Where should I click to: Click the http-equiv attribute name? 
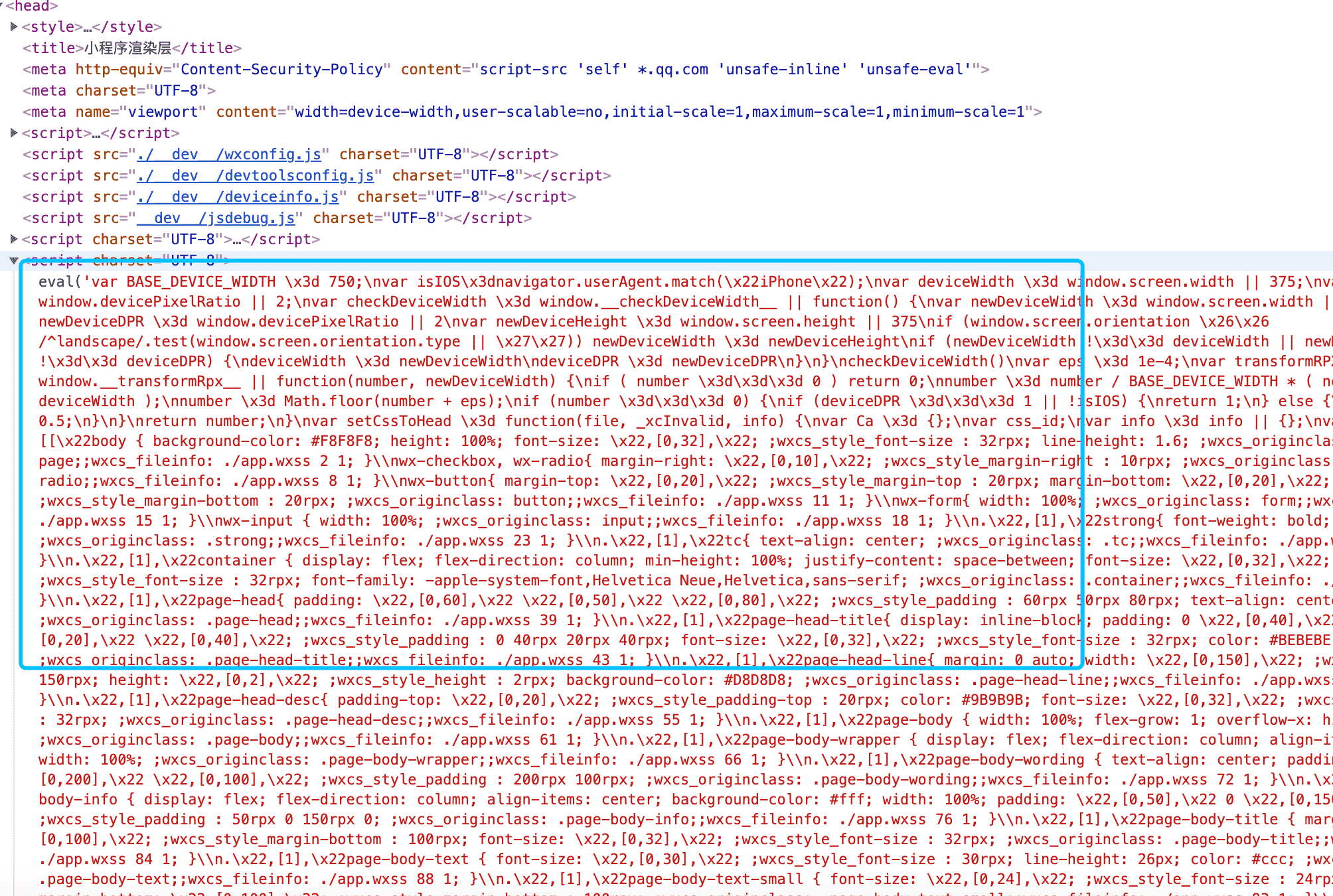[119, 70]
